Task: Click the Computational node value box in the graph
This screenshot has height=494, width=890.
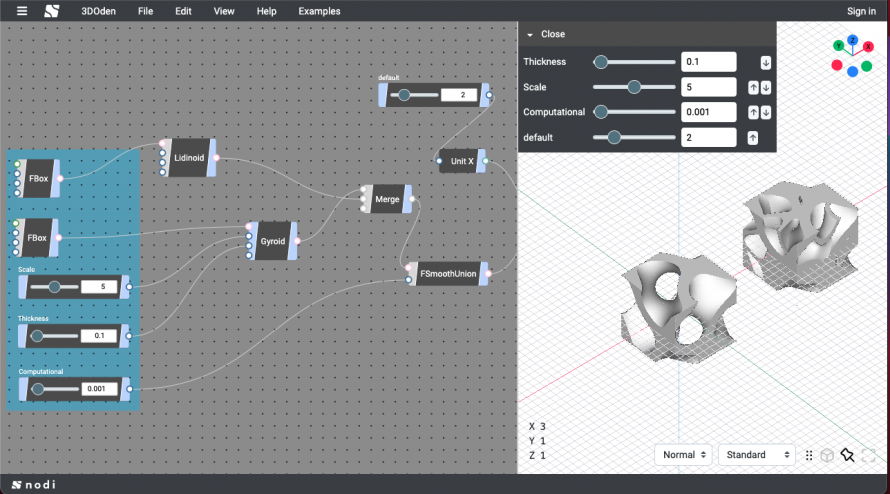Action: click(x=99, y=389)
